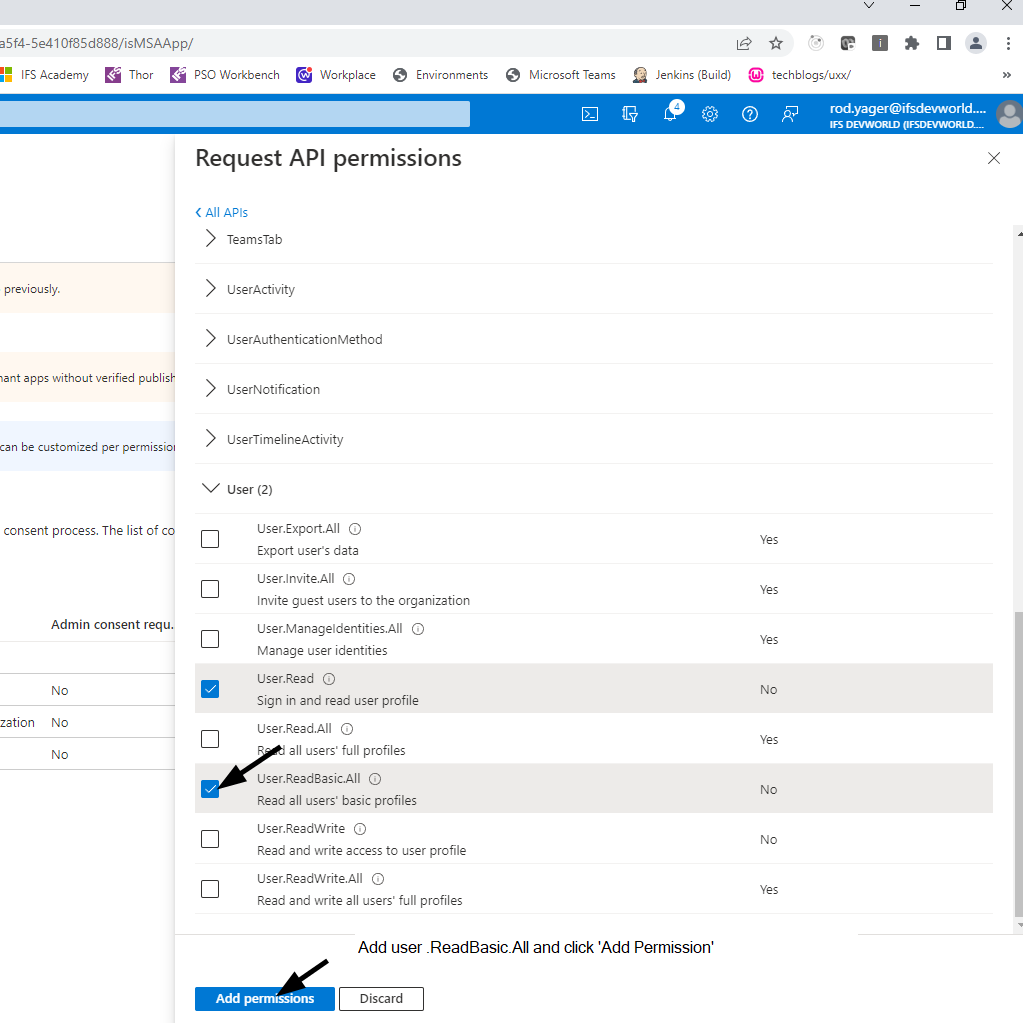Uncheck the User.Read permission checkbox
This screenshot has height=1023, width=1023.
[210, 689]
